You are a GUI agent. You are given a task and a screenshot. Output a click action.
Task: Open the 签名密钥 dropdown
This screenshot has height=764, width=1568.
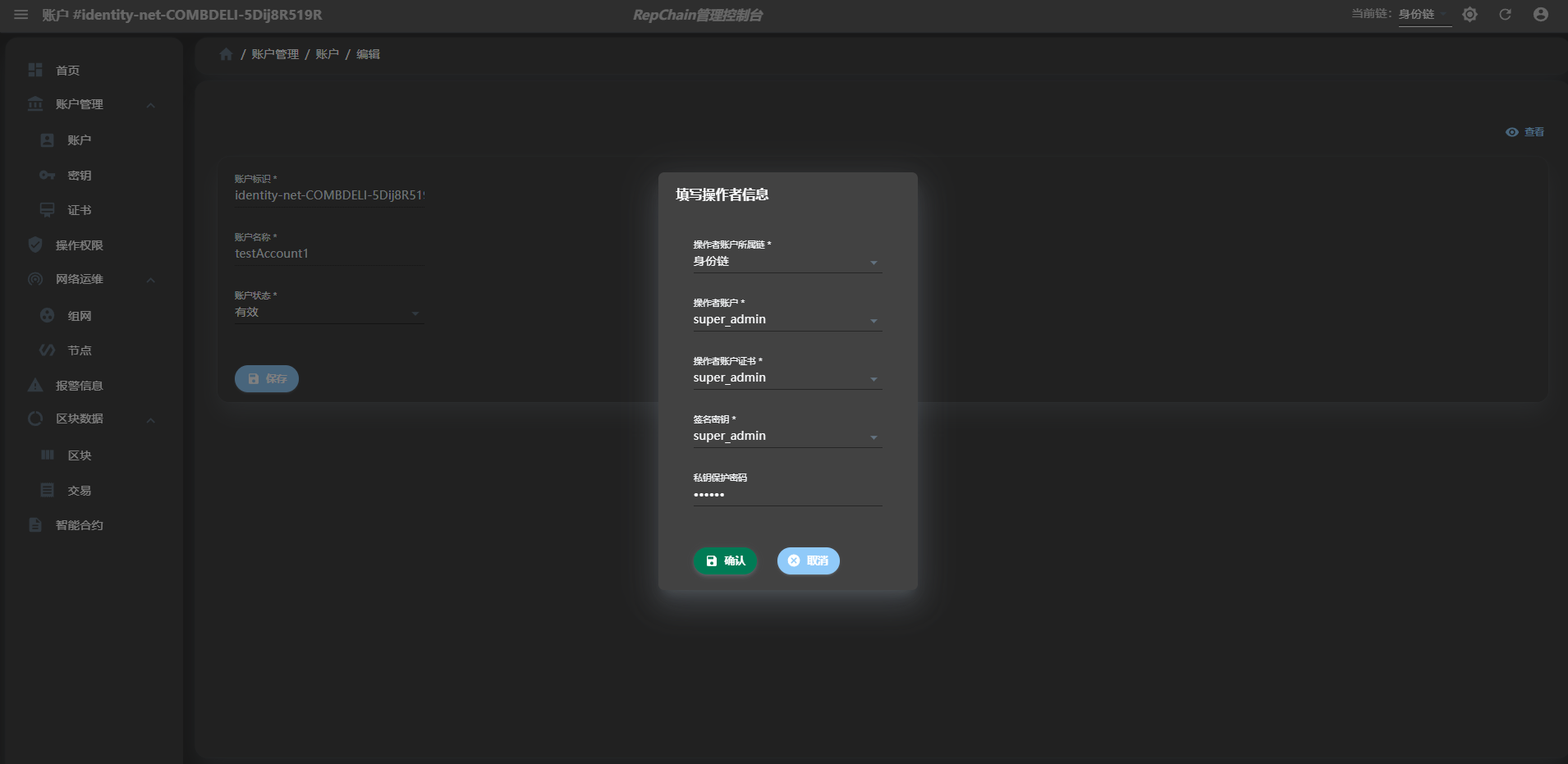(787, 437)
